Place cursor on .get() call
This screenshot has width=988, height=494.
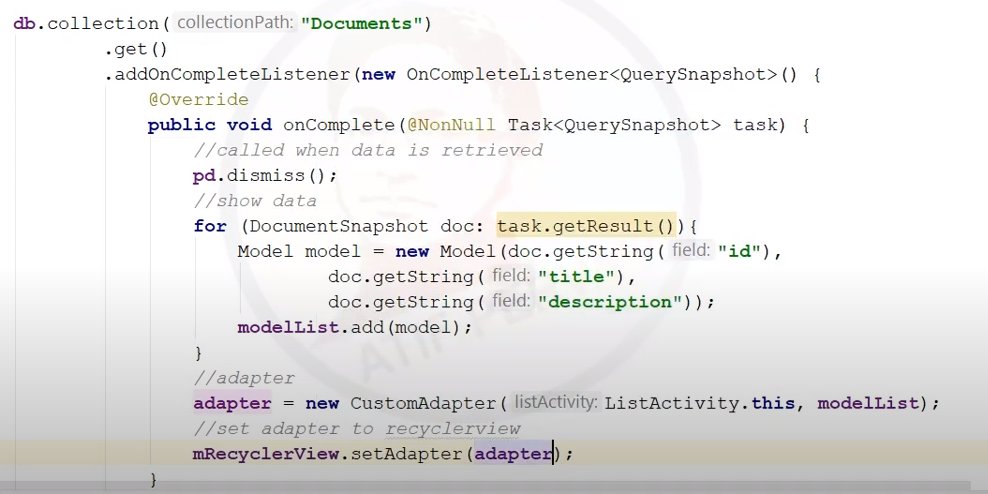coord(136,49)
